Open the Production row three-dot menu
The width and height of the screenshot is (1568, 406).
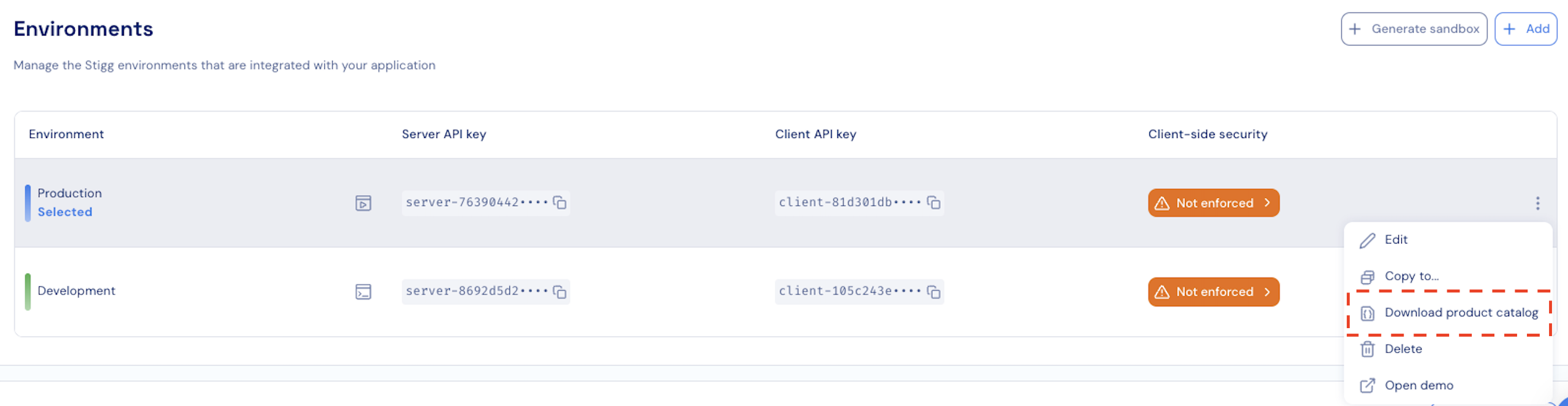pyautogui.click(x=1537, y=203)
